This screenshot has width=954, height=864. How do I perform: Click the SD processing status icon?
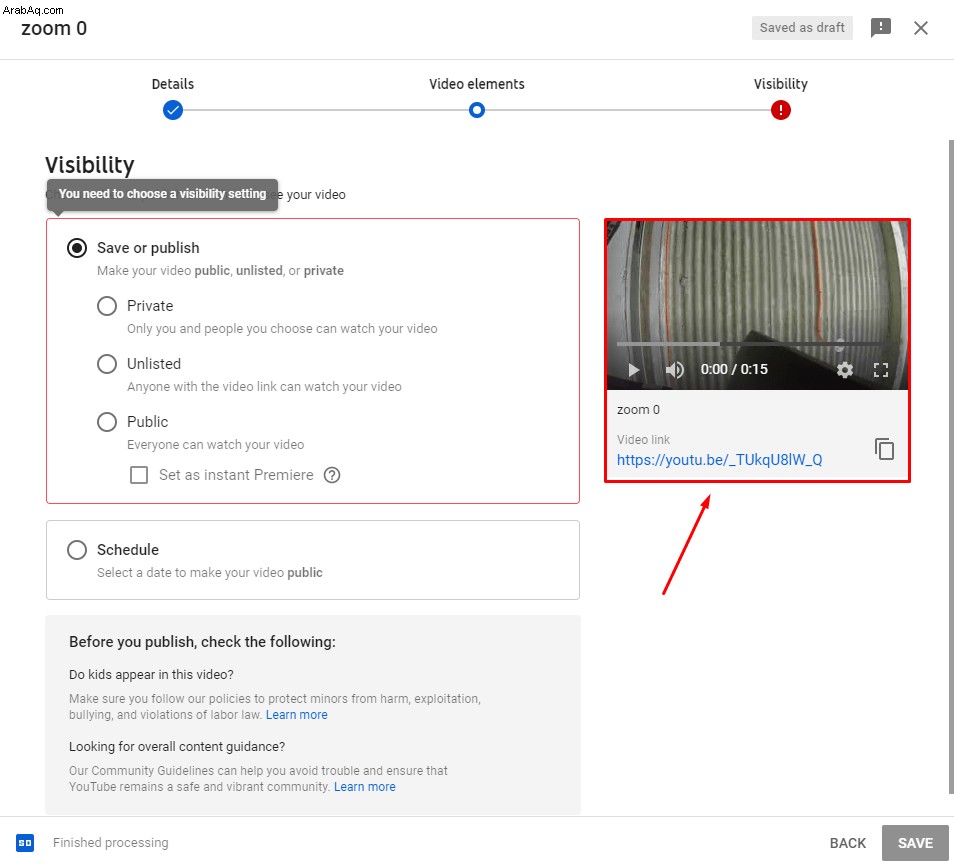pyautogui.click(x=25, y=843)
